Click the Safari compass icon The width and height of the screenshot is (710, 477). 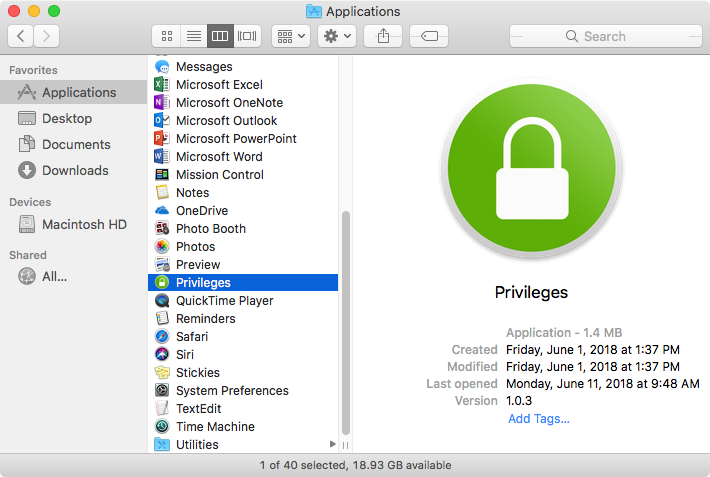162,337
